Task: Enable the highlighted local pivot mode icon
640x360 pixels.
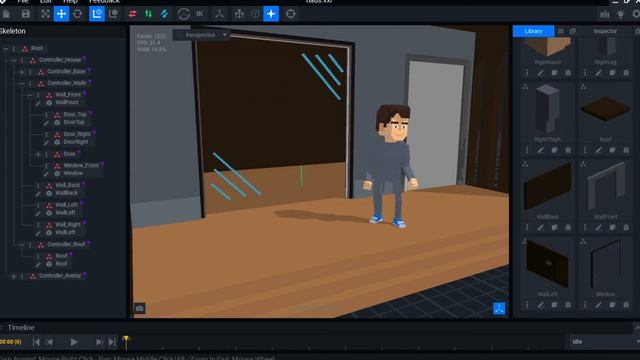Action: point(97,14)
